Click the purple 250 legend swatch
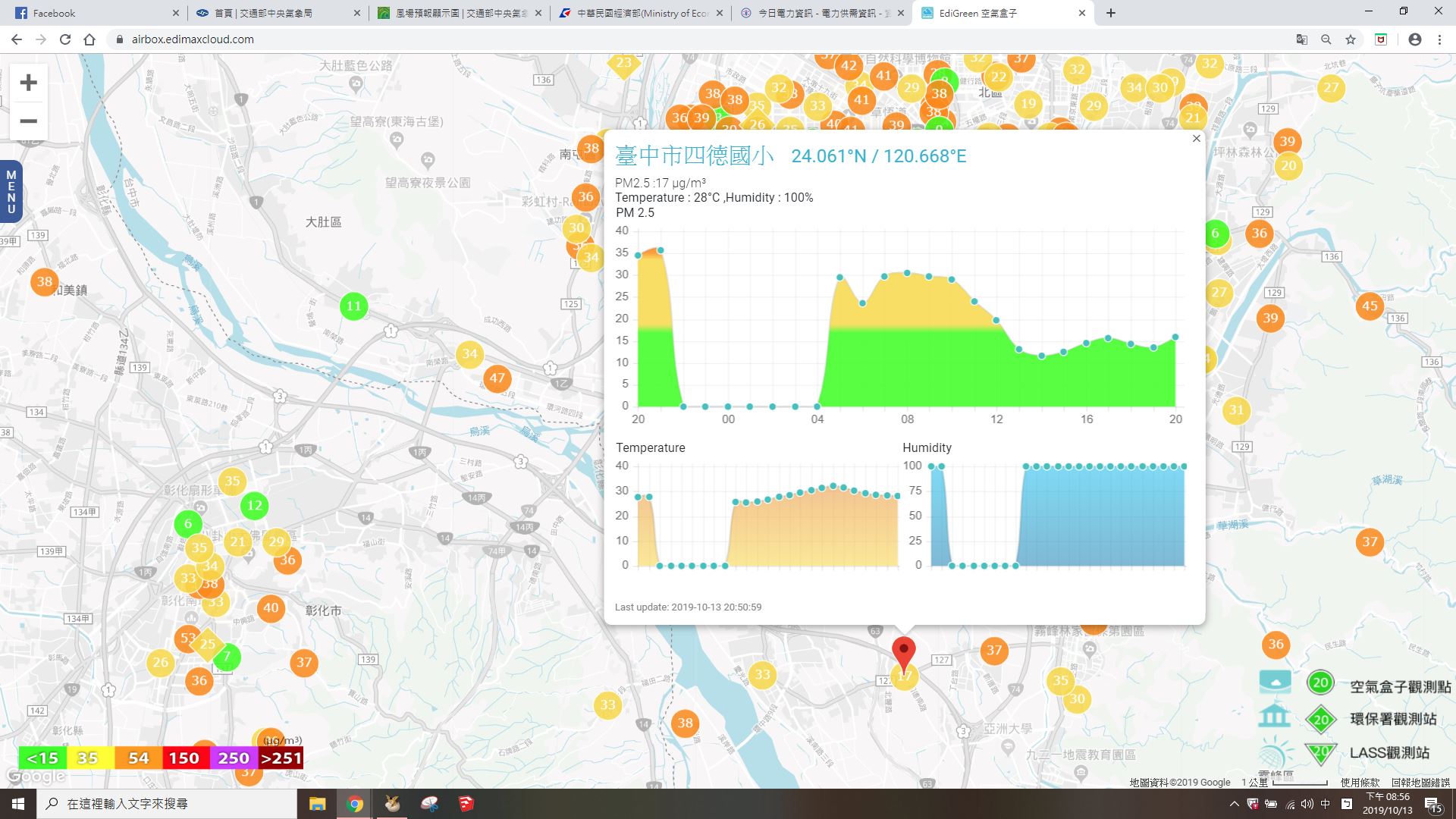 (x=233, y=758)
